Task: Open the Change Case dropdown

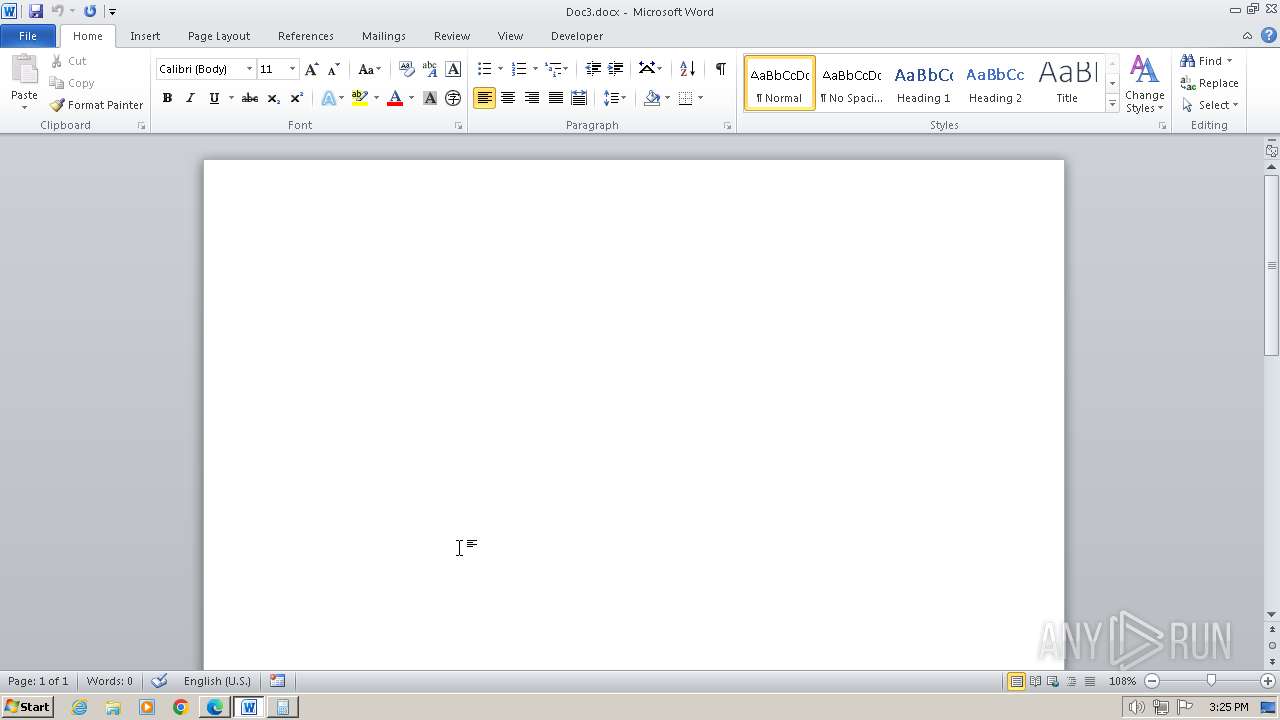Action: click(369, 69)
